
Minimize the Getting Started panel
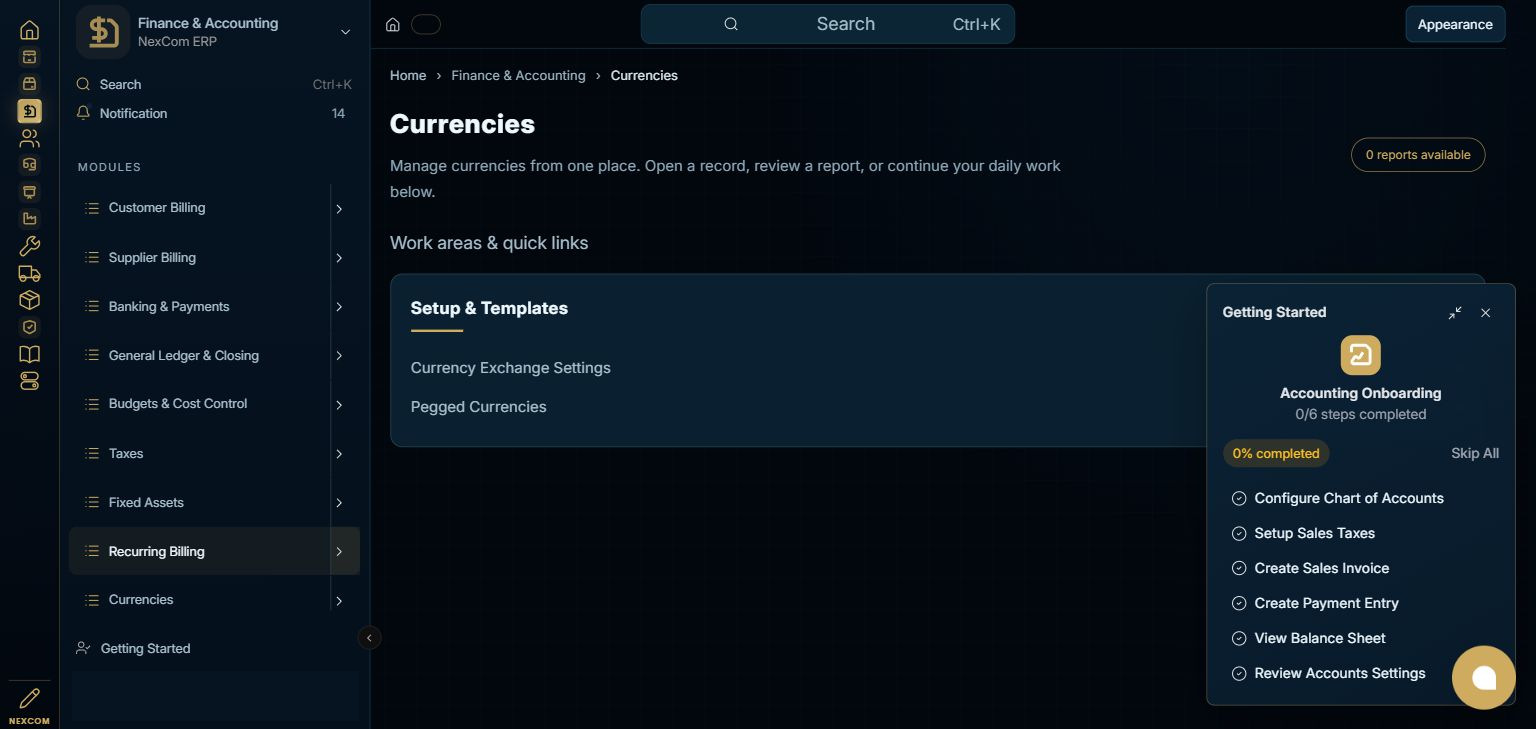point(1455,313)
